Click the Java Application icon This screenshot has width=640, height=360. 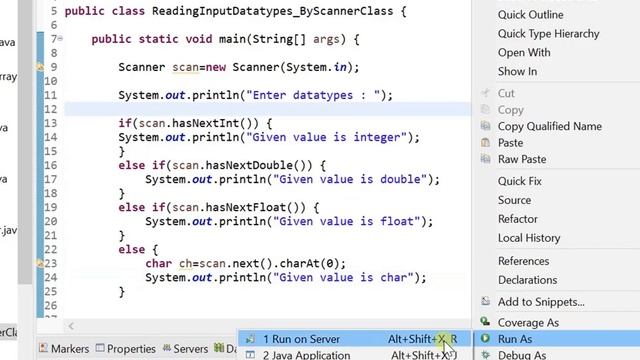click(x=250, y=355)
